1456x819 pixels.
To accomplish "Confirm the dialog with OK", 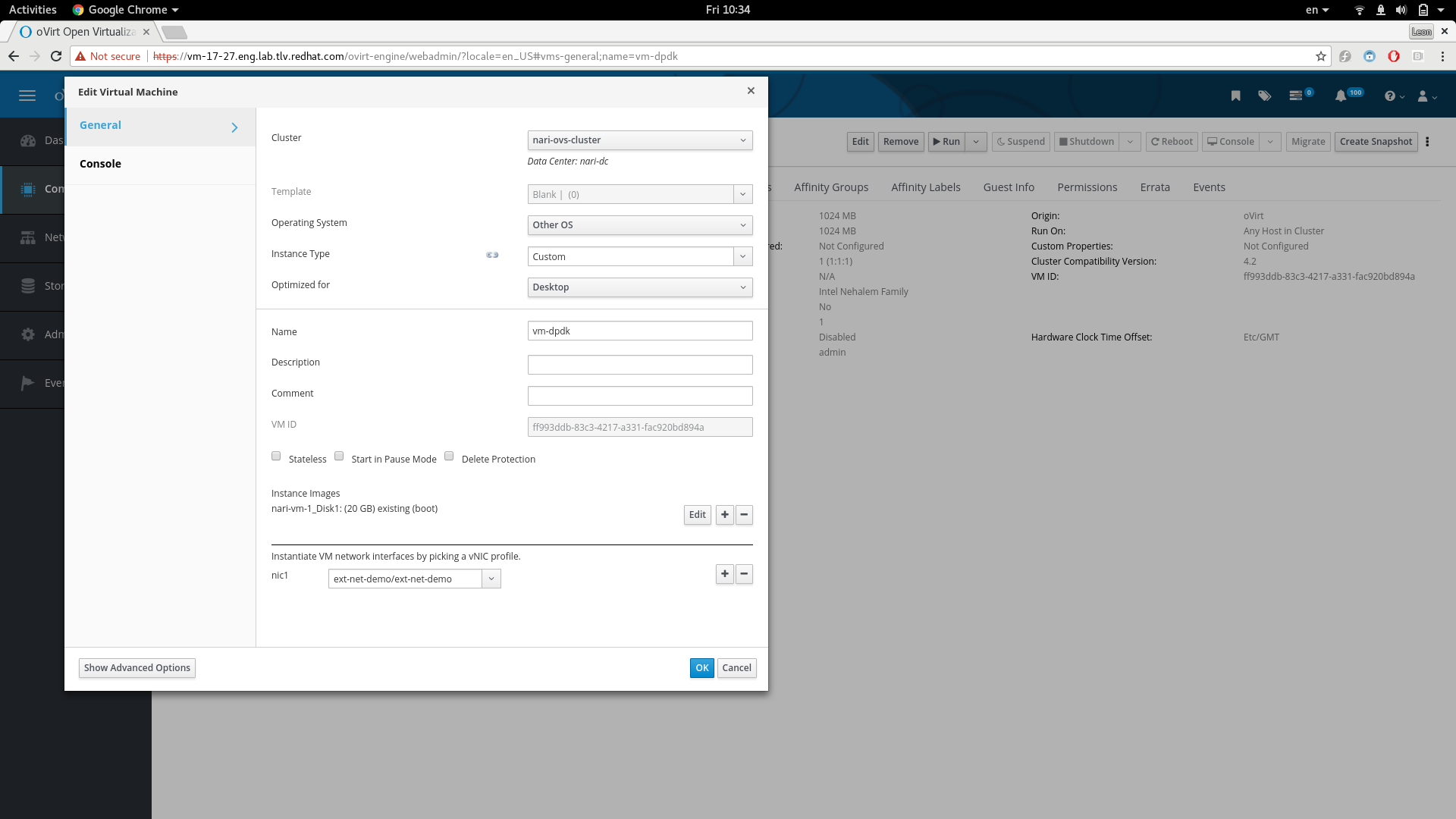I will click(701, 668).
